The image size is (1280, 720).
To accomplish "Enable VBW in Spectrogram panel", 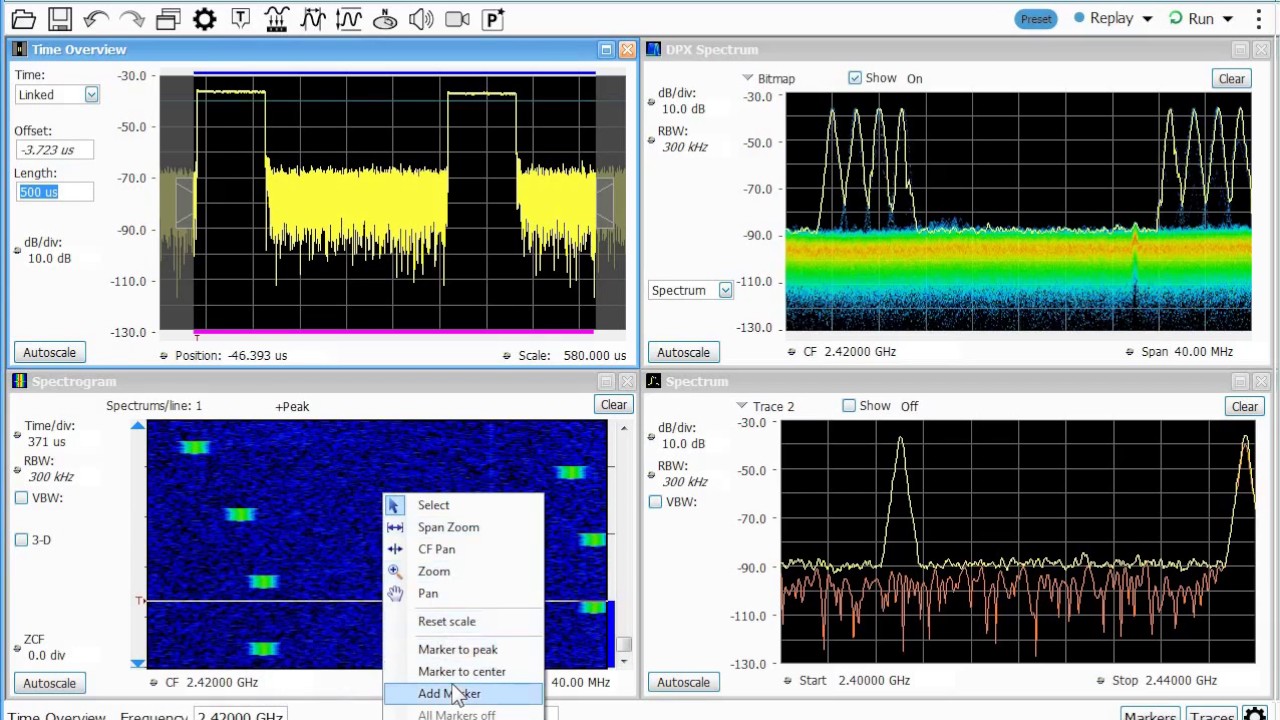I will coord(21,498).
